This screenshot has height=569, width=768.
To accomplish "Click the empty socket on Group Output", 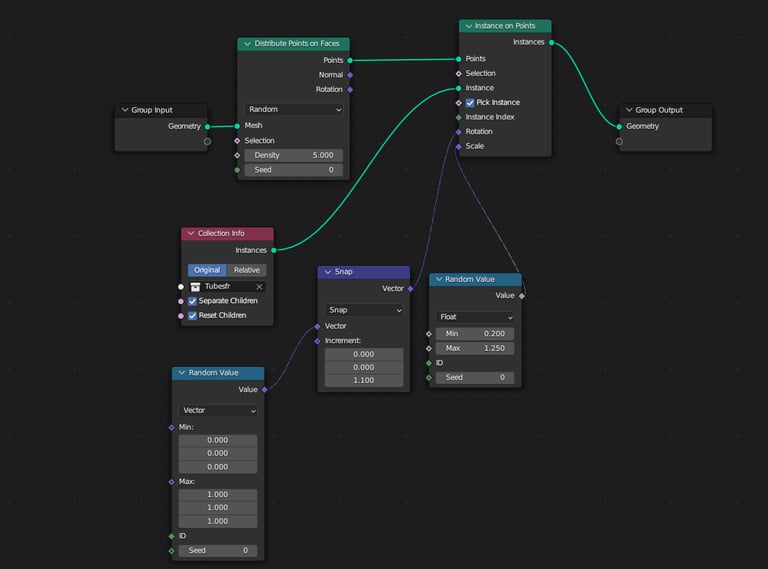I will [619, 142].
